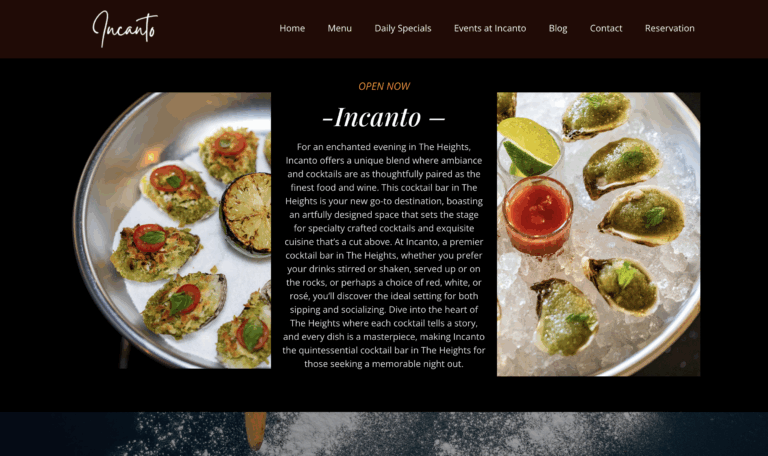
Task: Open Events at Incanto
Action: coord(490,28)
